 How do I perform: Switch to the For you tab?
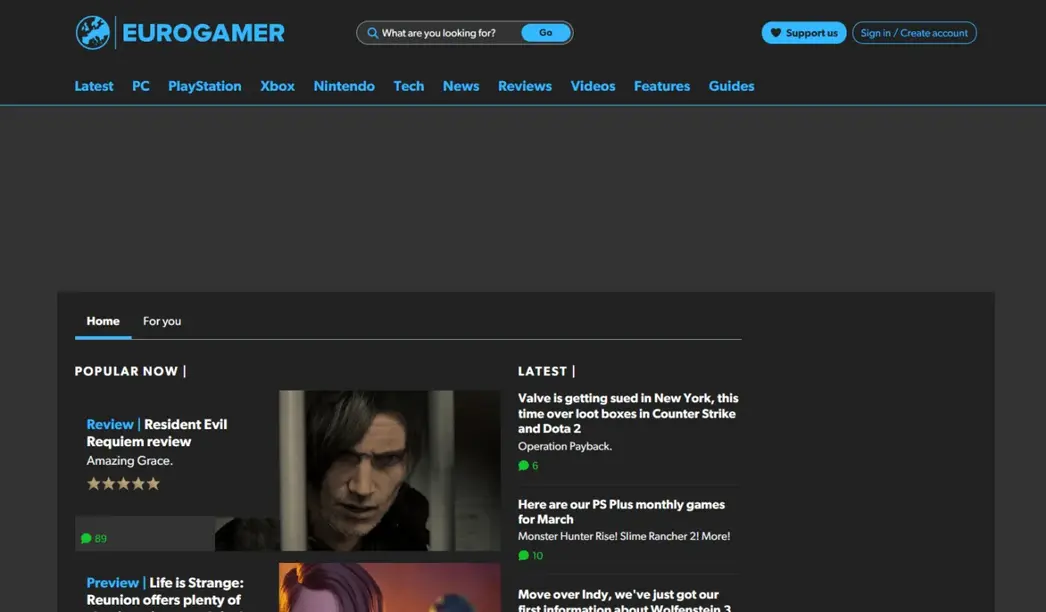pos(162,321)
